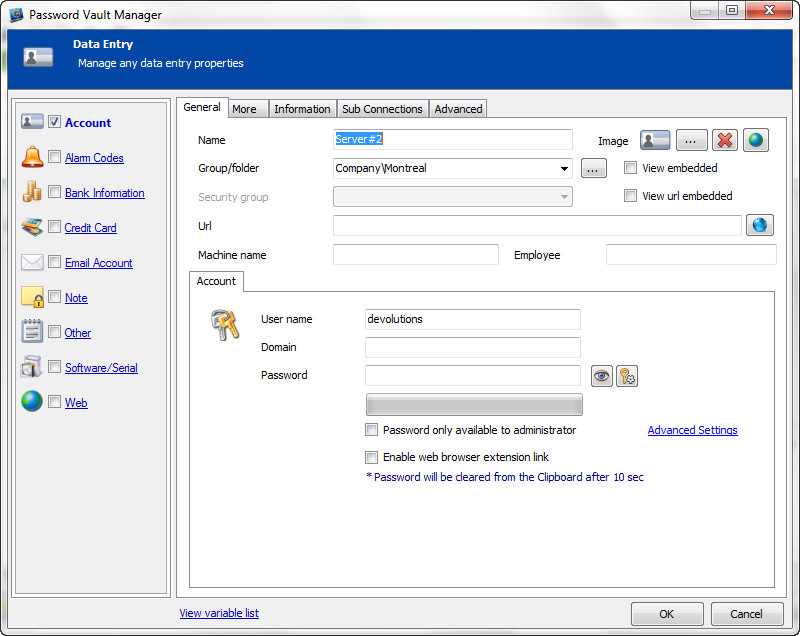Click the Cancel button
The height and width of the screenshot is (636, 800).
click(x=746, y=614)
